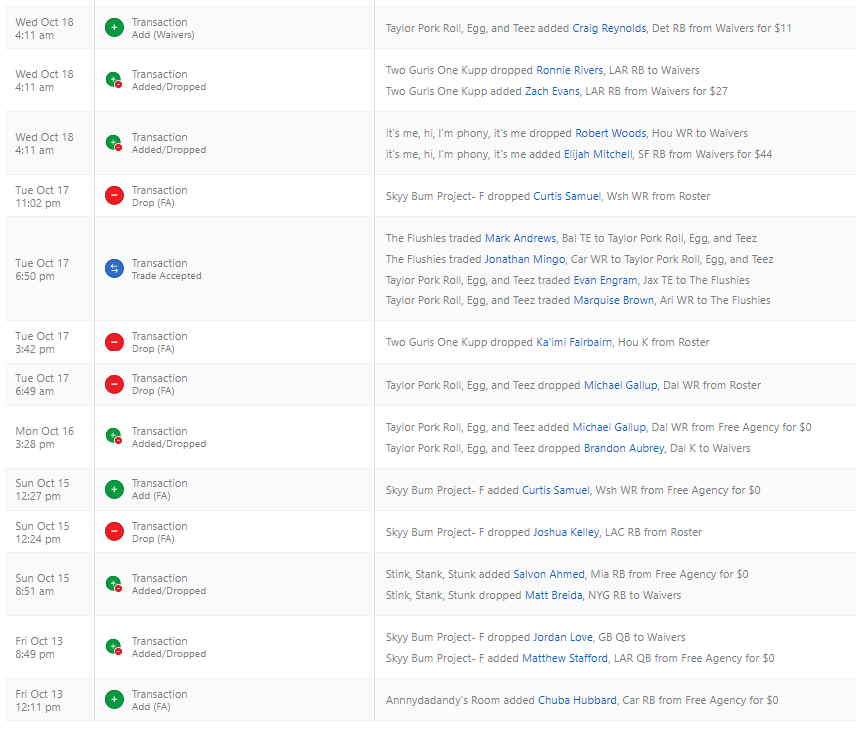Click the red drop icon for Michael Gallup, 6:49 am
This screenshot has width=856, height=730.
pyautogui.click(x=114, y=384)
